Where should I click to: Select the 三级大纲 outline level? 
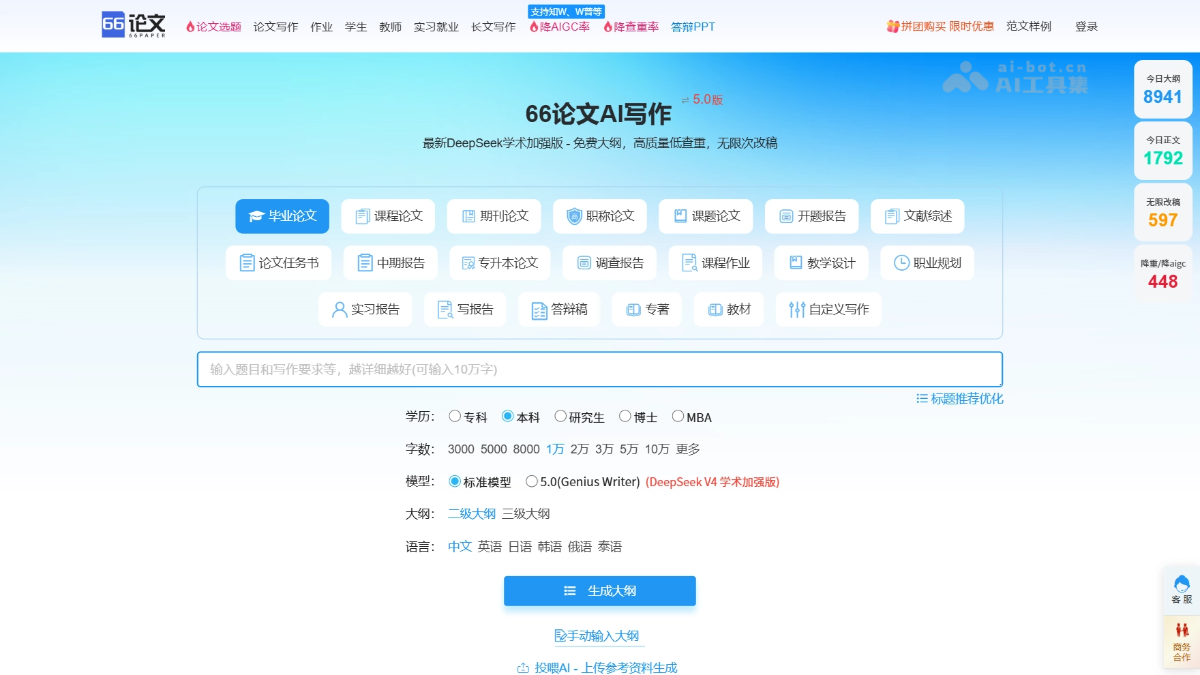click(x=526, y=514)
